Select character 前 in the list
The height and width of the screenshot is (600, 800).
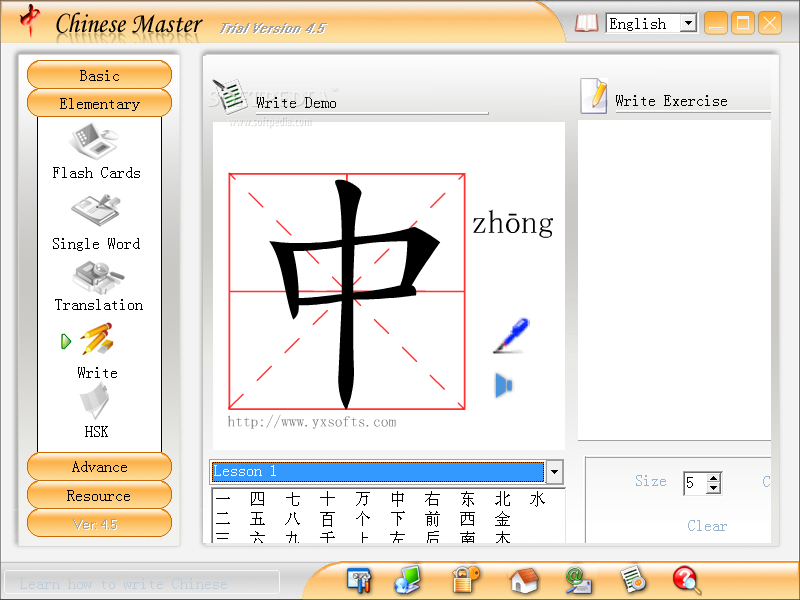[433, 519]
